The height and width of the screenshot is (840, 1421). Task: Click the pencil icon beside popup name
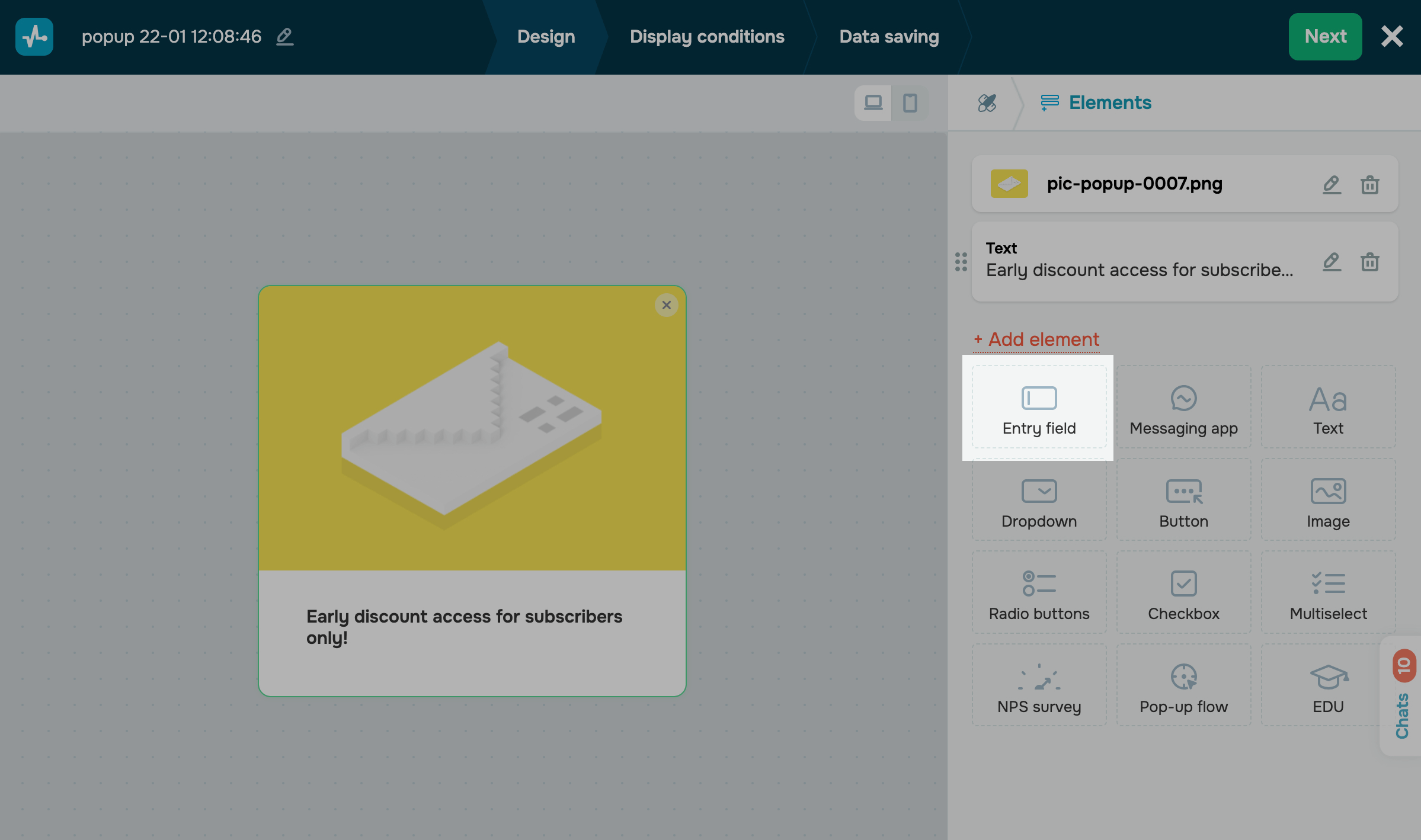[285, 37]
